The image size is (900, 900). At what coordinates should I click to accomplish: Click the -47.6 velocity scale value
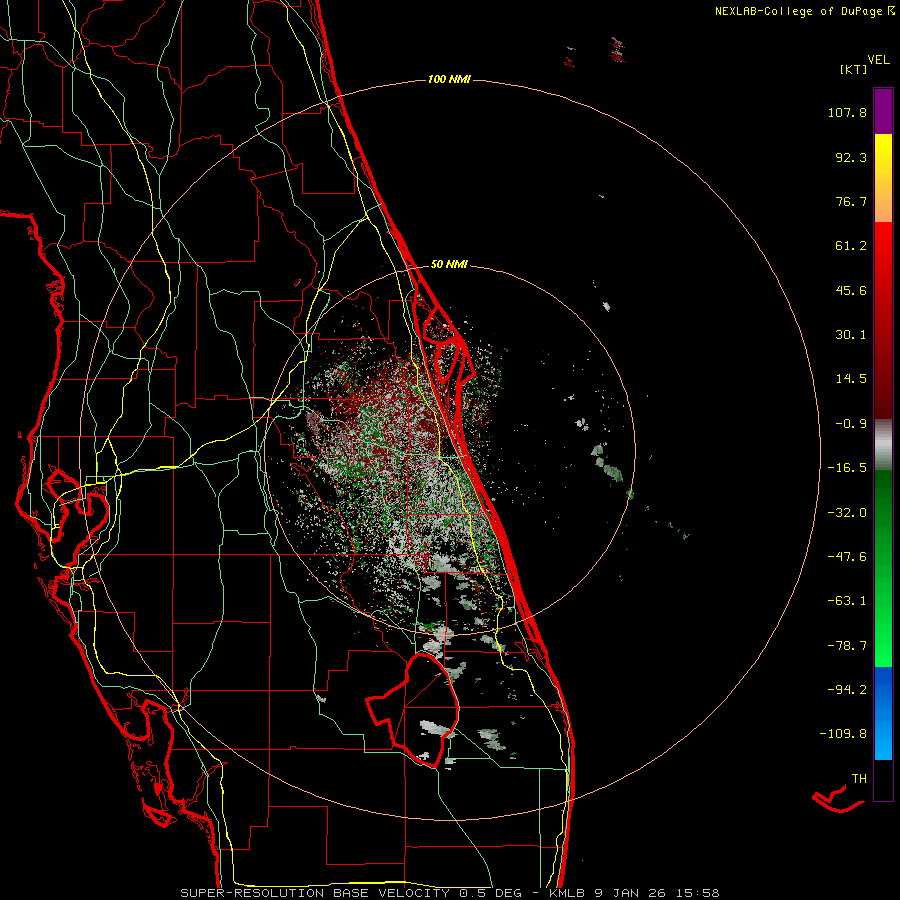(847, 557)
